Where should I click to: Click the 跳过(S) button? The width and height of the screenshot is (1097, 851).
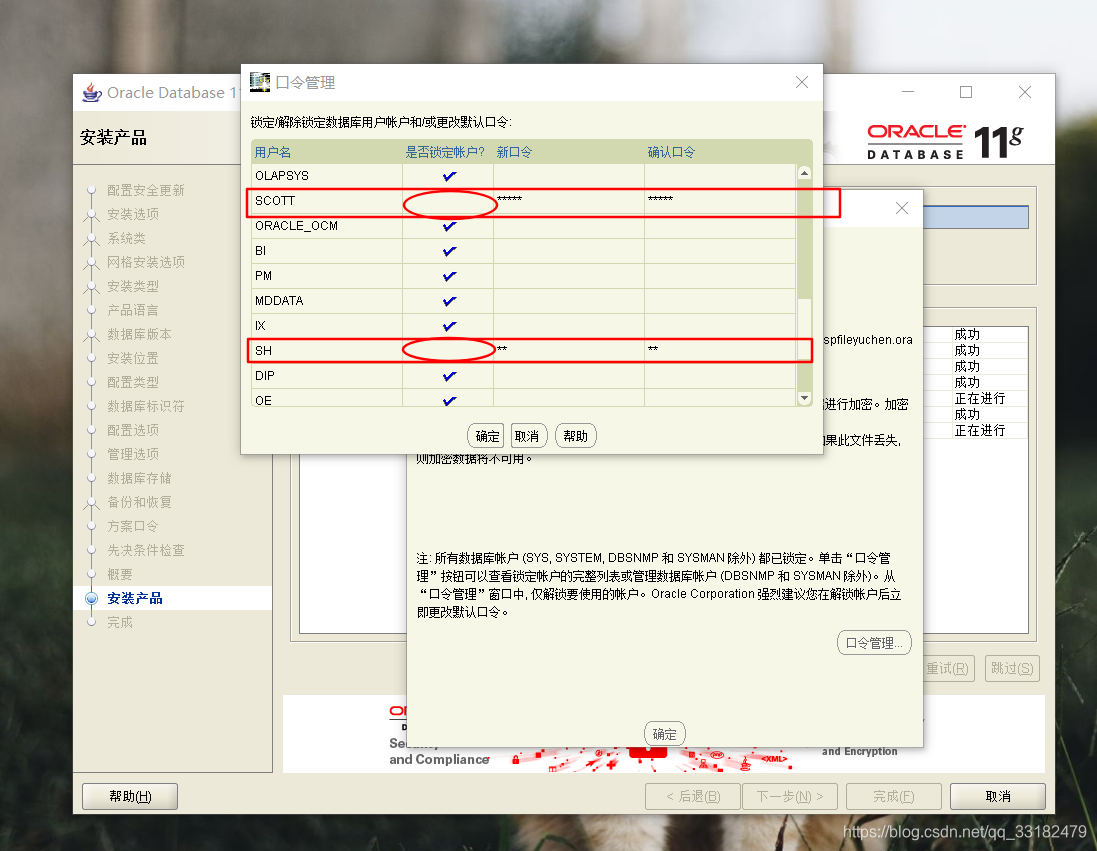coord(1012,668)
